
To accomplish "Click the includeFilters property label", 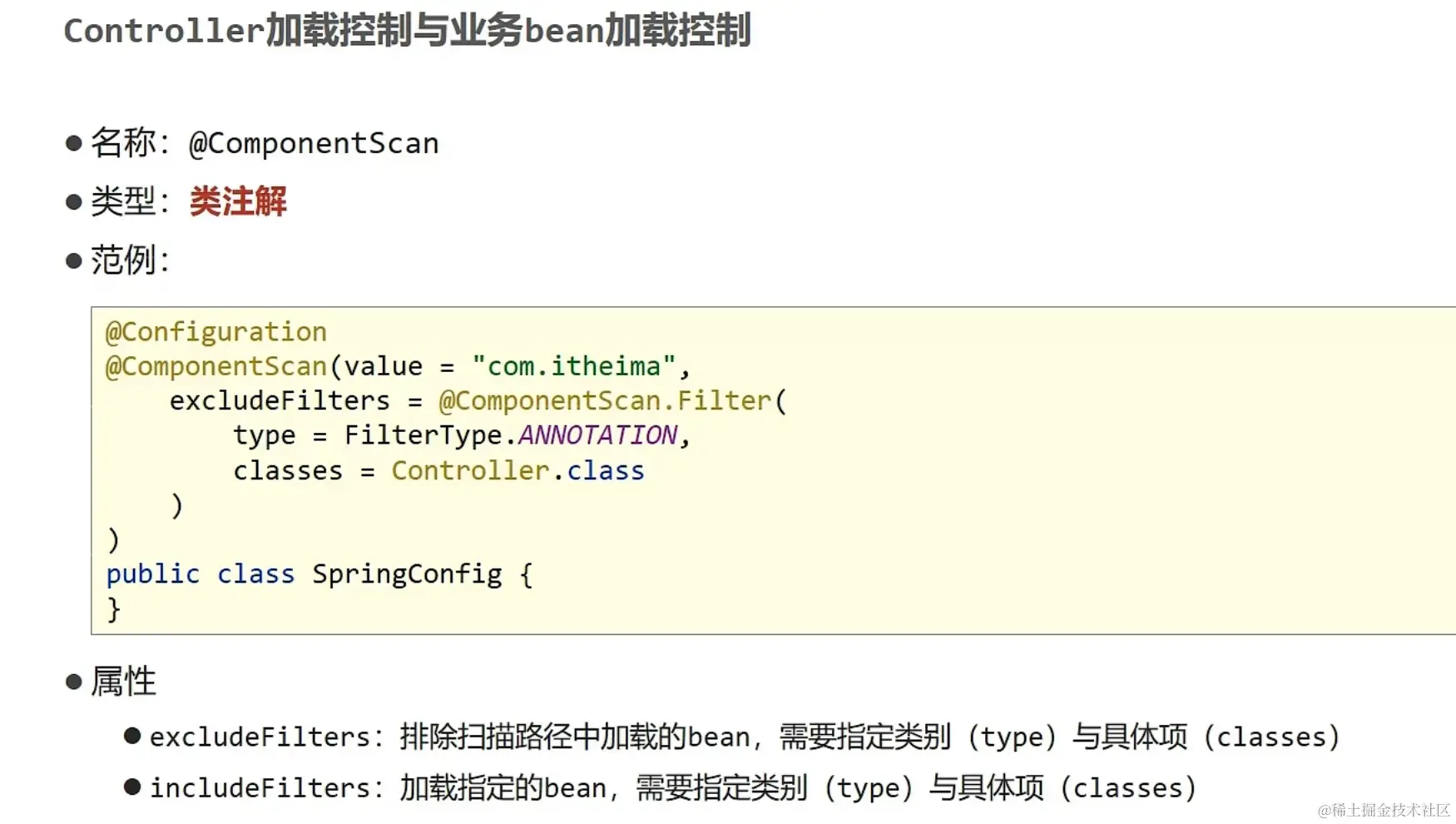I will tap(260, 787).
